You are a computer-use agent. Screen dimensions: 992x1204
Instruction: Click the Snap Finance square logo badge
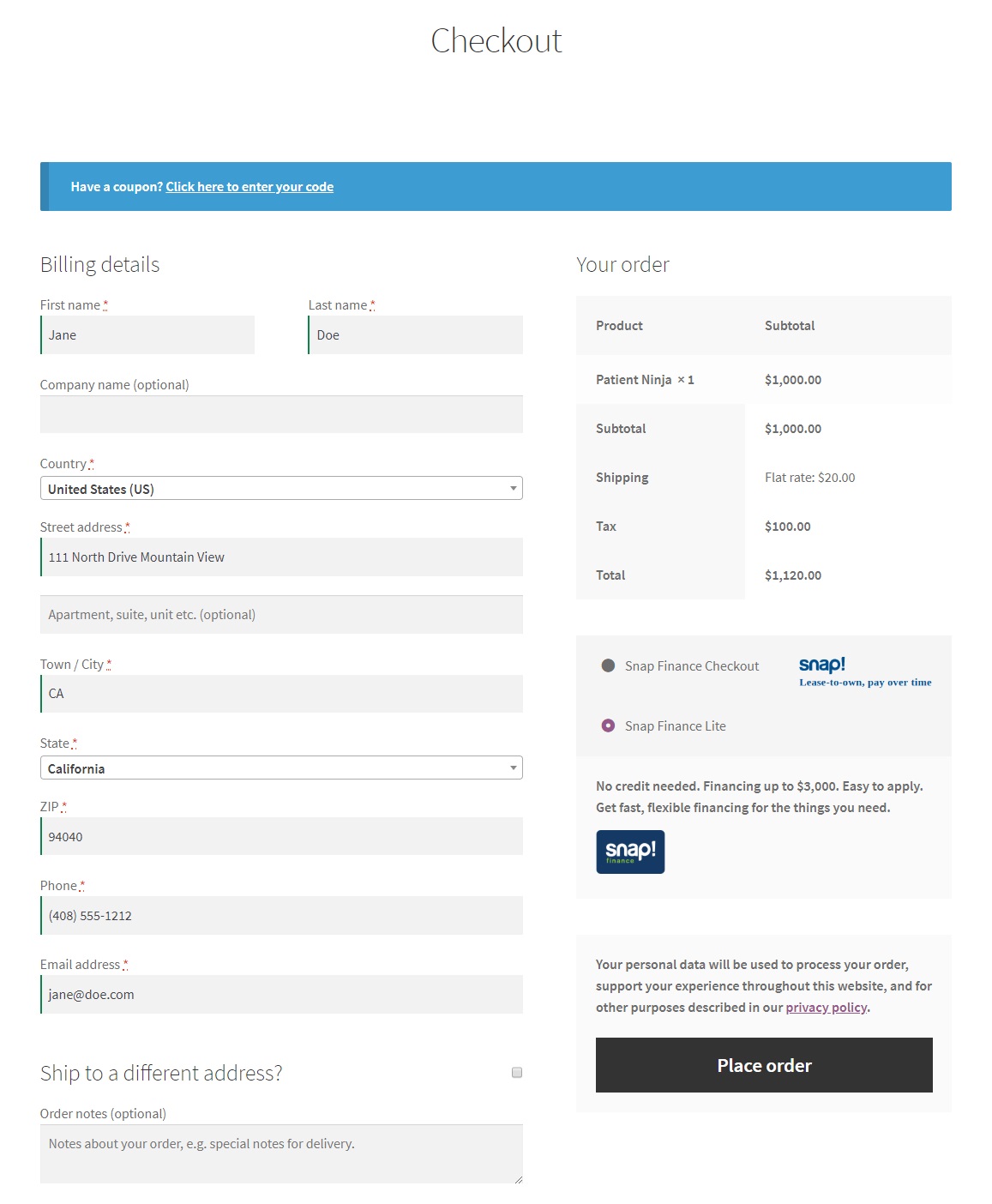click(x=630, y=852)
